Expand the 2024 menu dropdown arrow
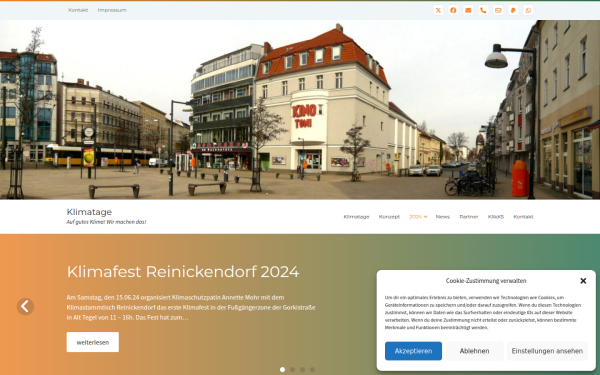Viewport: 600px width, 375px height. pyautogui.click(x=426, y=217)
